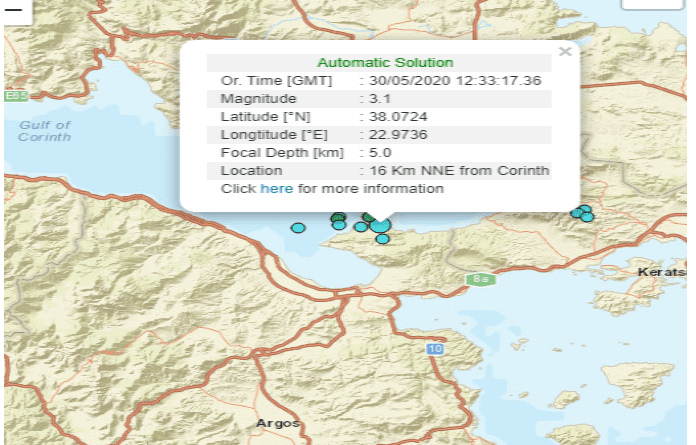
Task: Select the isolated westernmost cyan earthquake marker
Action: pyautogui.click(x=298, y=228)
